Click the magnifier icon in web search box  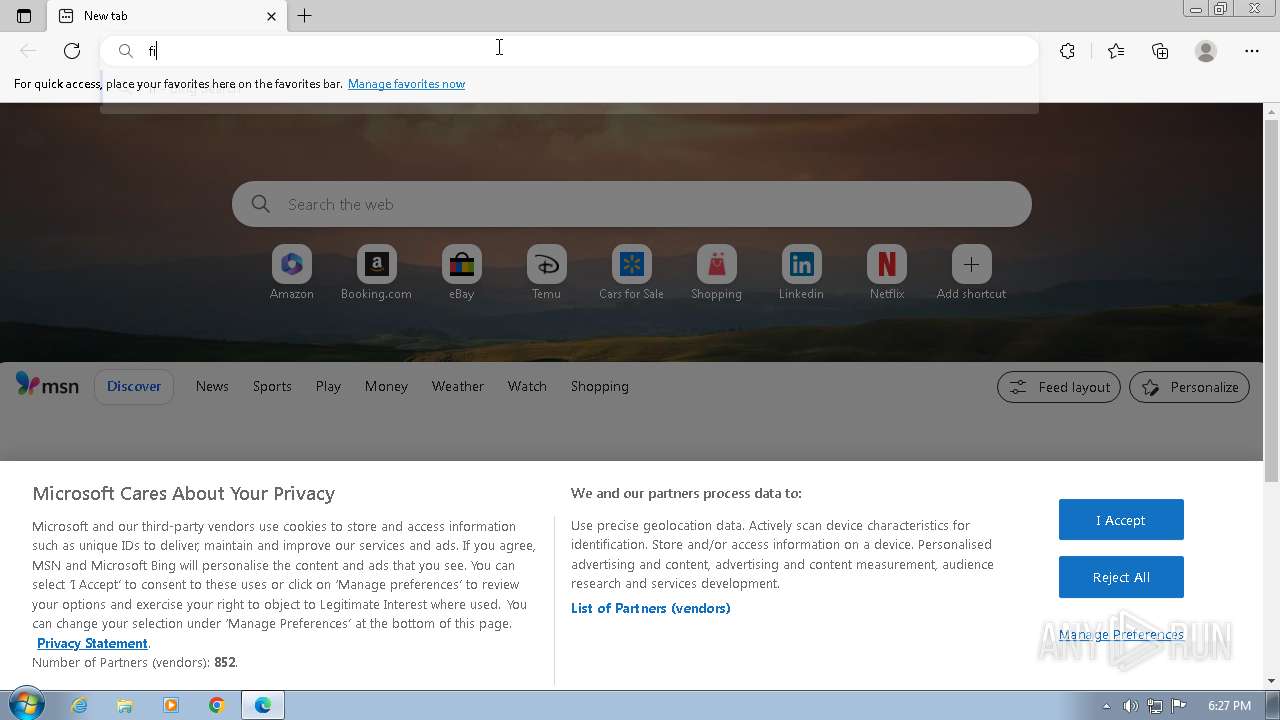[x=261, y=204]
